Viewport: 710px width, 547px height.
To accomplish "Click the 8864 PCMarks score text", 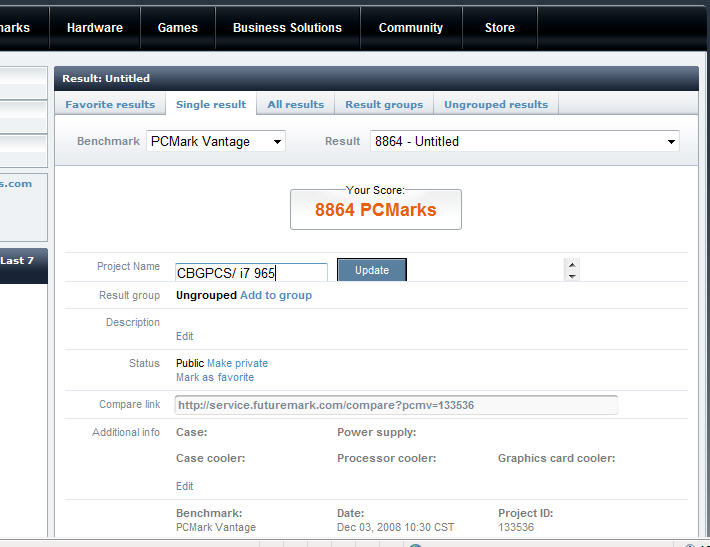I will tap(376, 210).
